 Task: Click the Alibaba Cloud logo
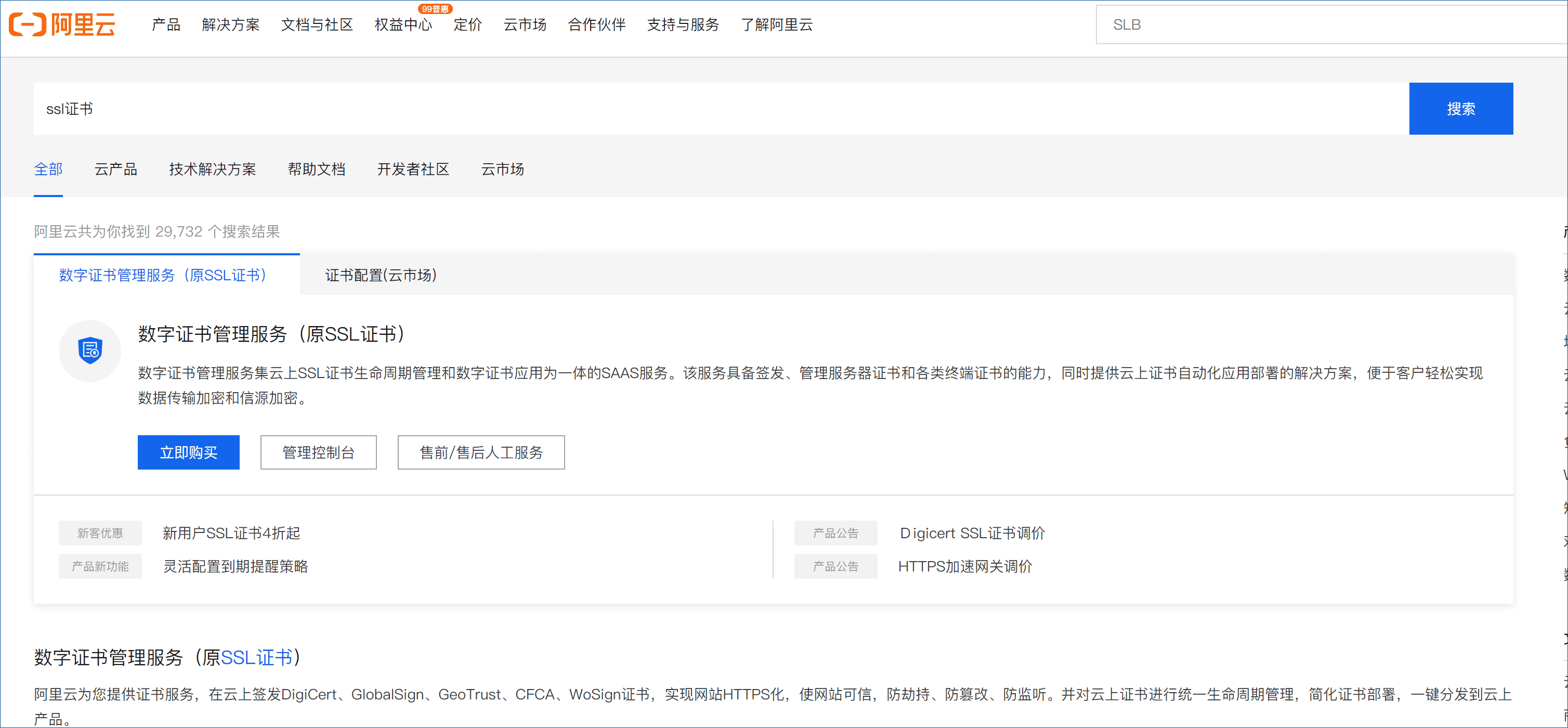(x=62, y=24)
